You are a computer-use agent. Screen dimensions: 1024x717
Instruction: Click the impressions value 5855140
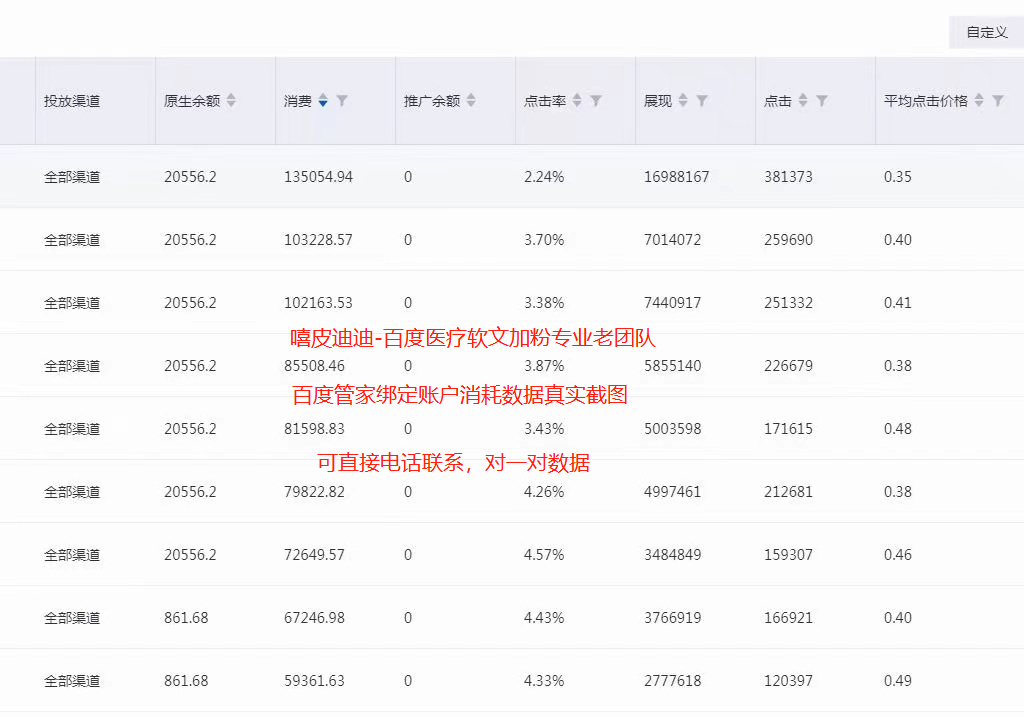pos(673,366)
